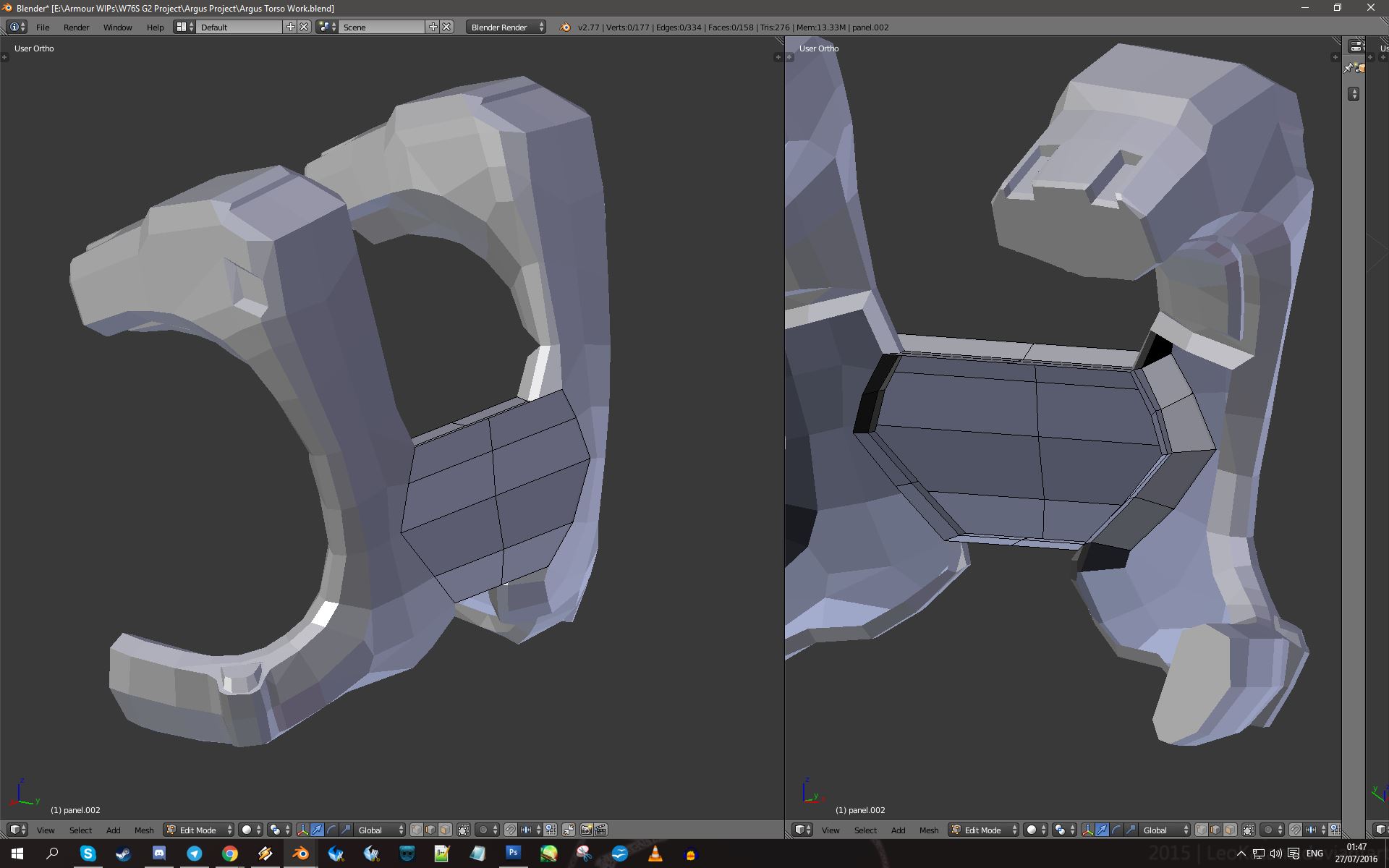Open Edit Mode dropdown in left viewport

199,830
